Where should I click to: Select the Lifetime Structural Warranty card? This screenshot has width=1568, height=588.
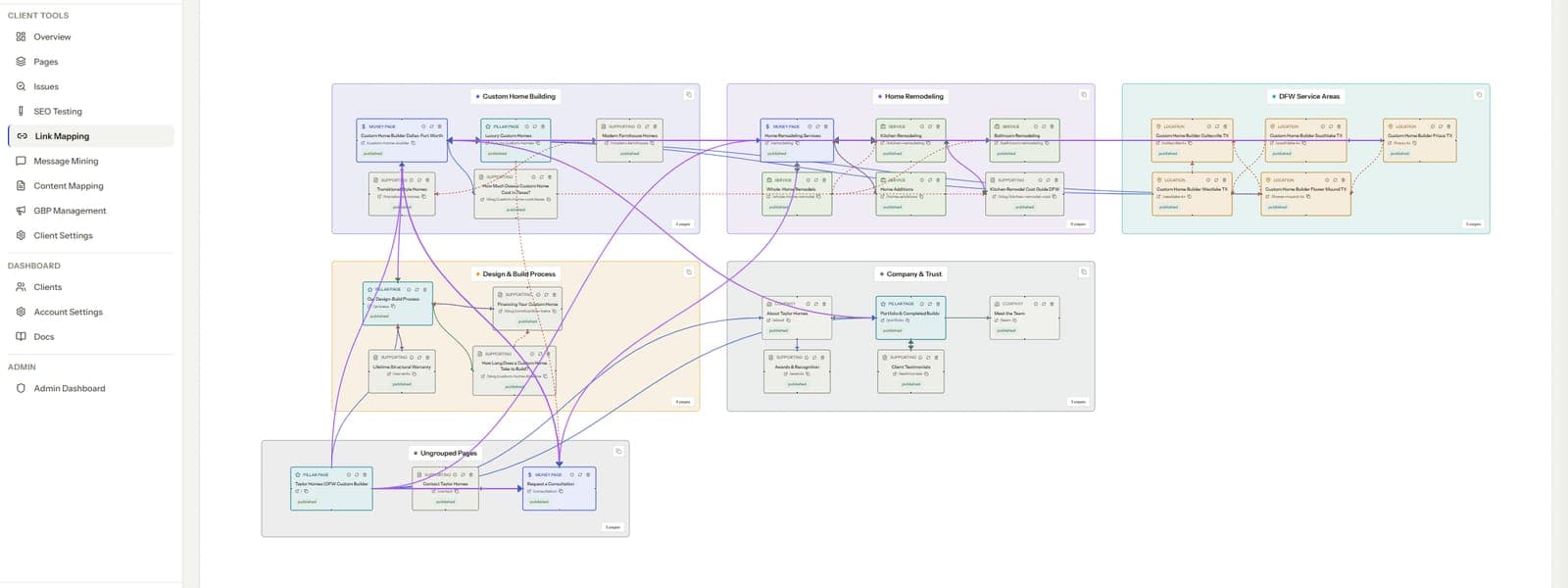[x=402, y=371]
